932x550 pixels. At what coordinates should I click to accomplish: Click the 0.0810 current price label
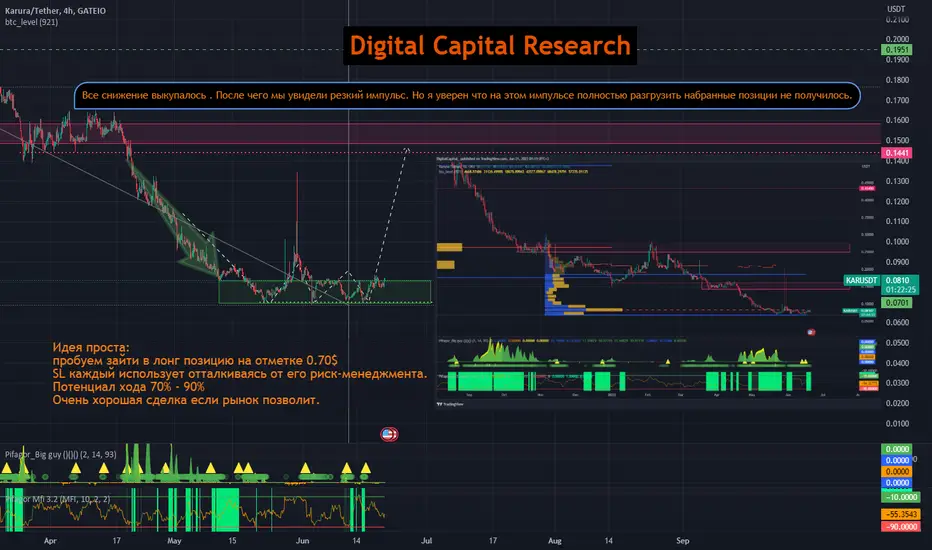pyautogui.click(x=898, y=280)
